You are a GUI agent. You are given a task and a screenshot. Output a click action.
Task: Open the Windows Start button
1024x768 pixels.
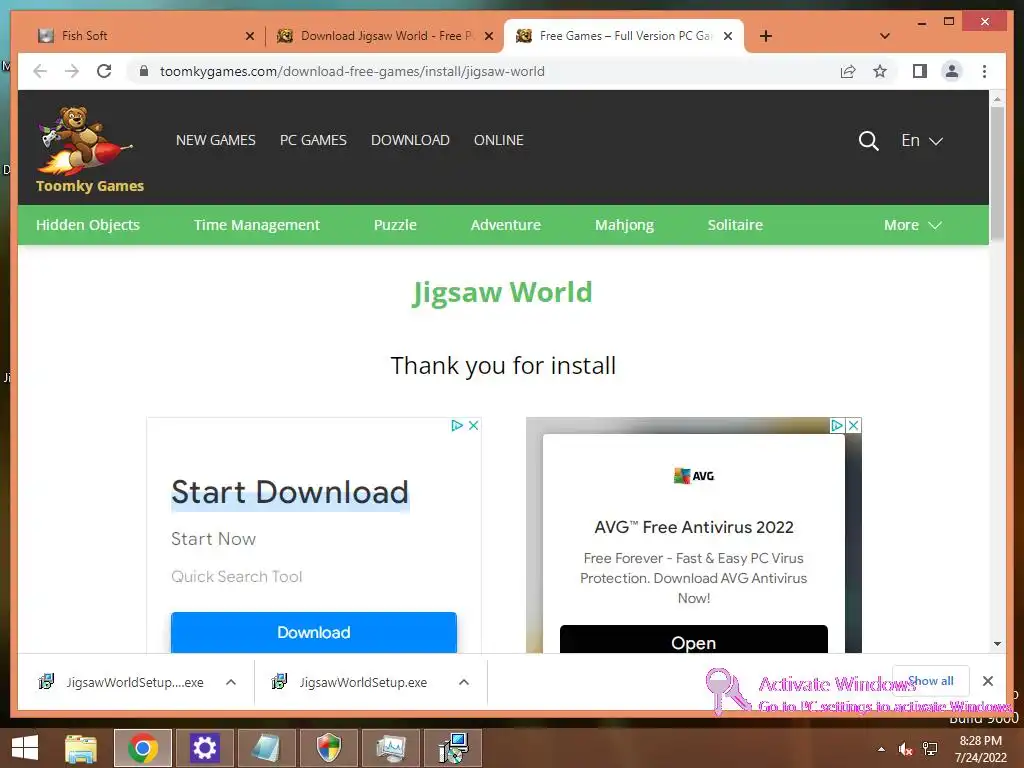pyautogui.click(x=25, y=748)
